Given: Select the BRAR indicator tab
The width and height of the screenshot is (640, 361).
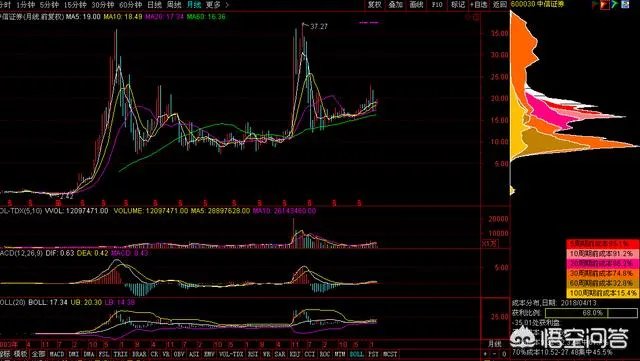Looking at the screenshot, I should coord(139,354).
